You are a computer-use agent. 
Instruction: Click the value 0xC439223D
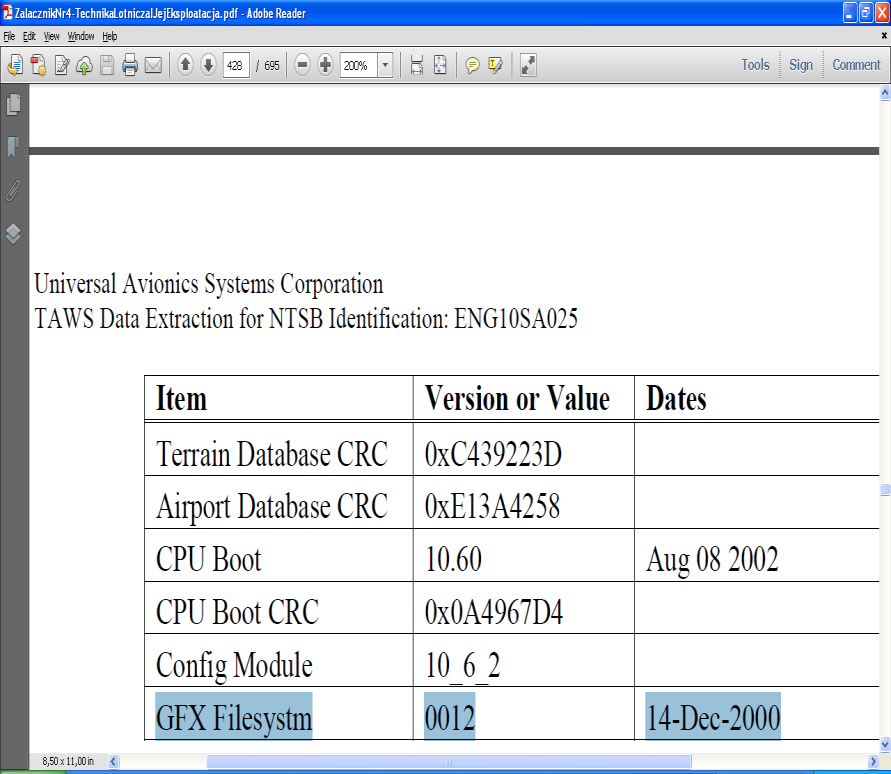coord(493,455)
